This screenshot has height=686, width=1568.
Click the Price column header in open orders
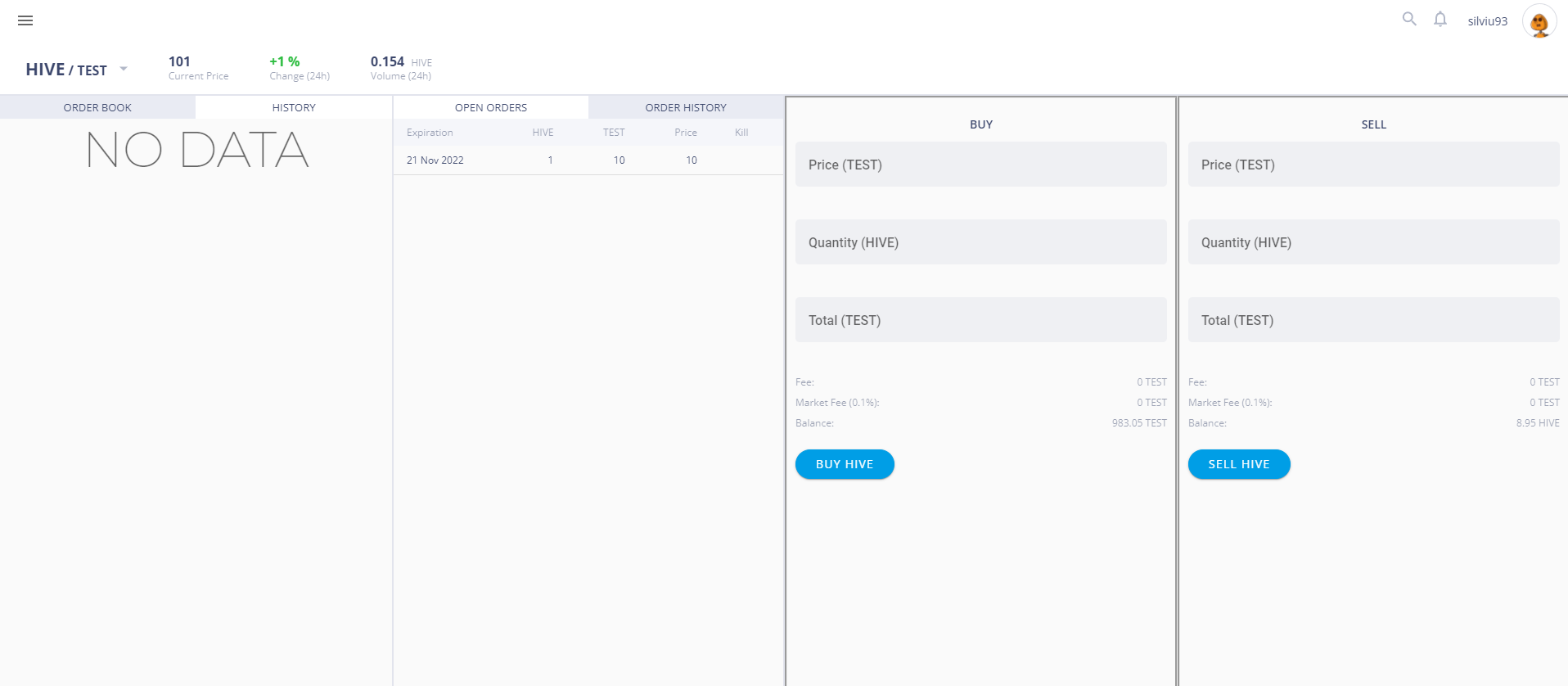pos(686,133)
